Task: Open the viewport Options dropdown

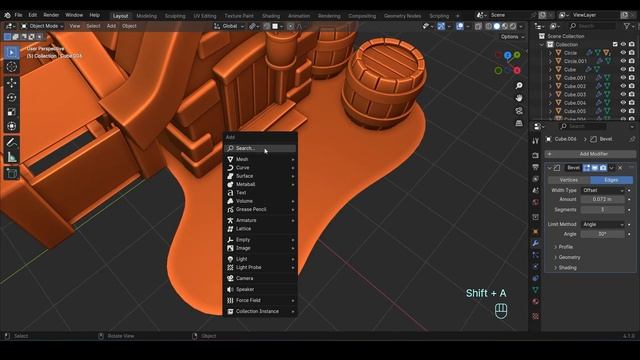Action: (x=513, y=37)
